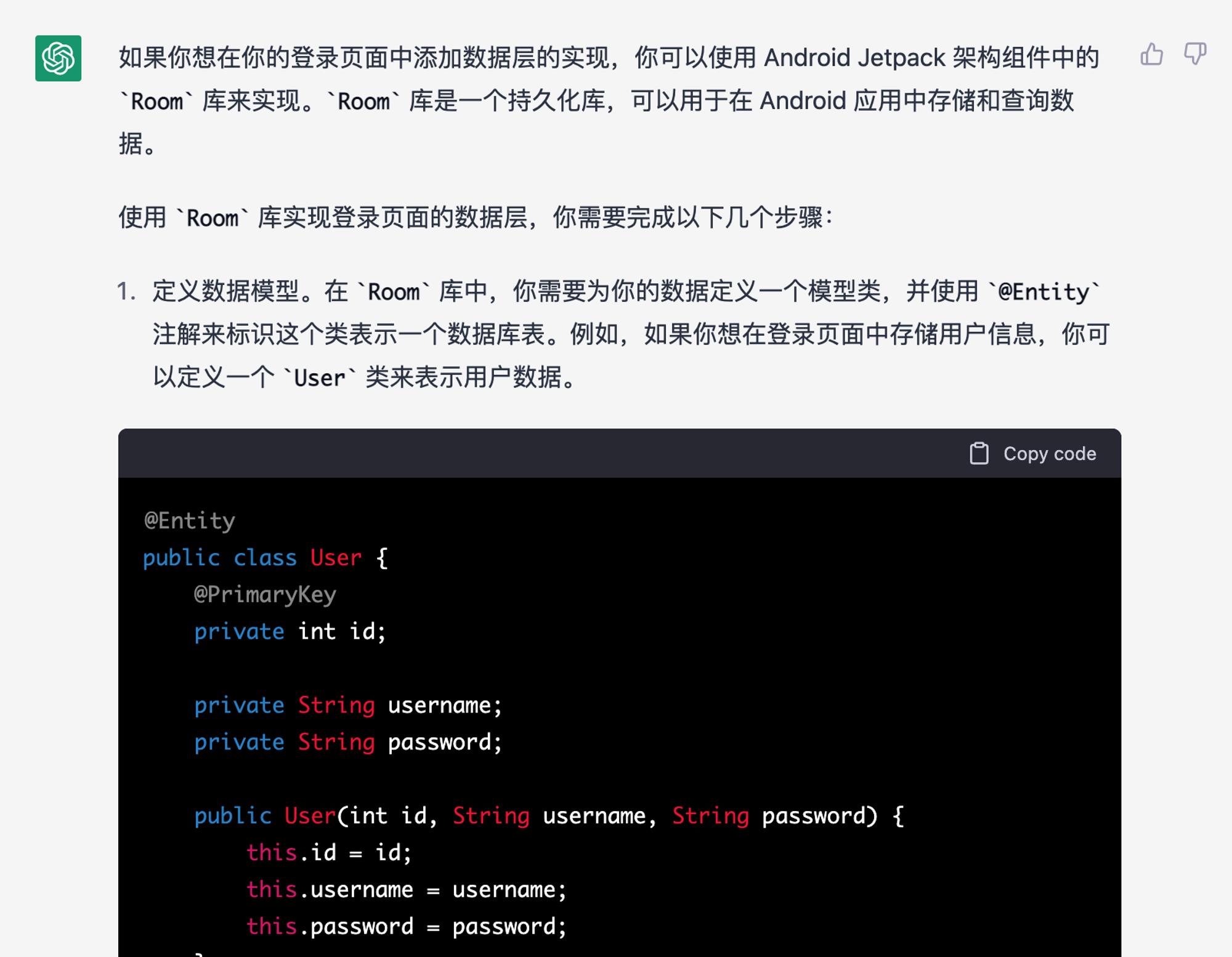Click the clipboard icon in code header
Image resolution: width=1232 pixels, height=957 pixels.
click(979, 453)
